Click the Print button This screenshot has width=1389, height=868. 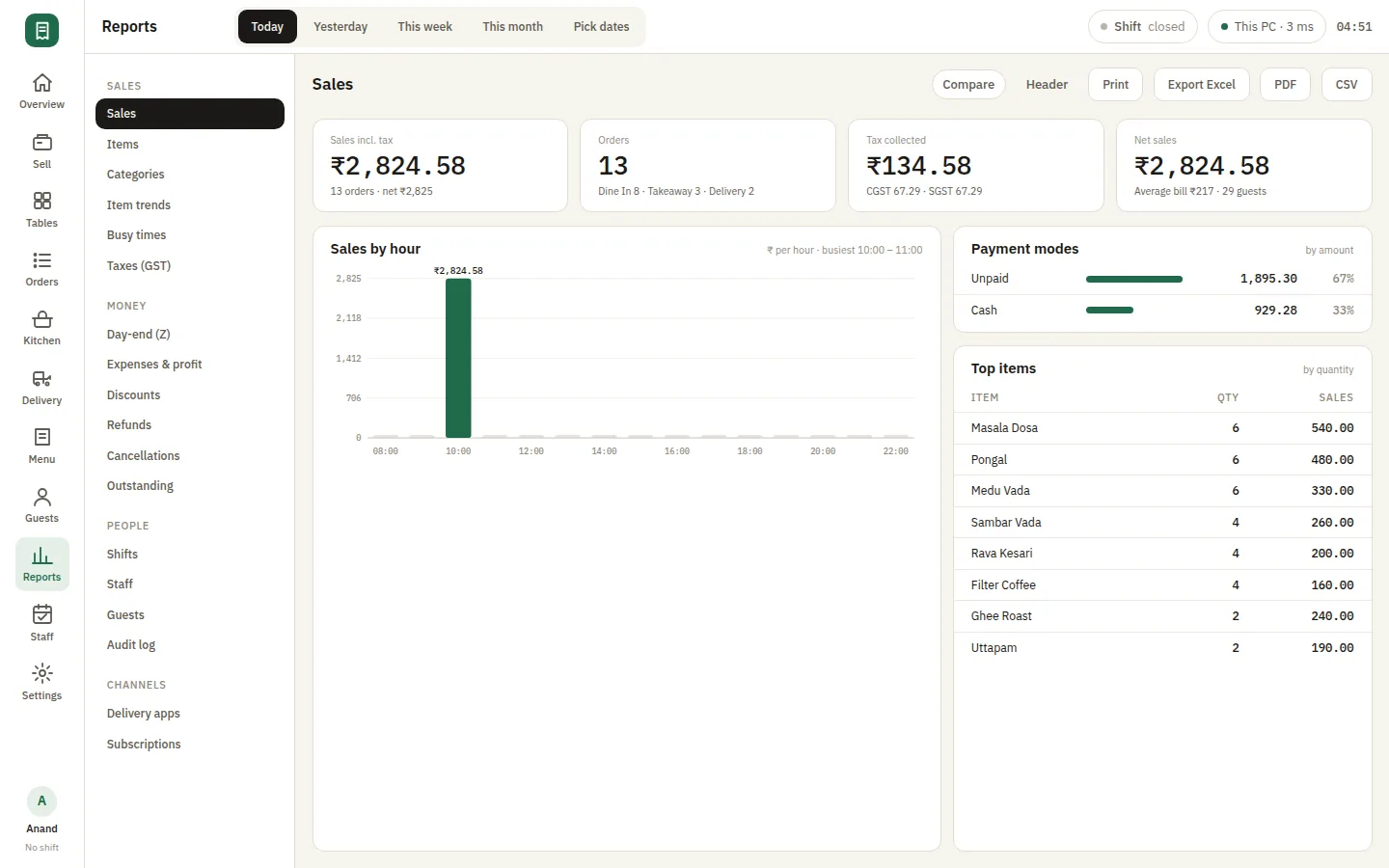pyautogui.click(x=1115, y=85)
